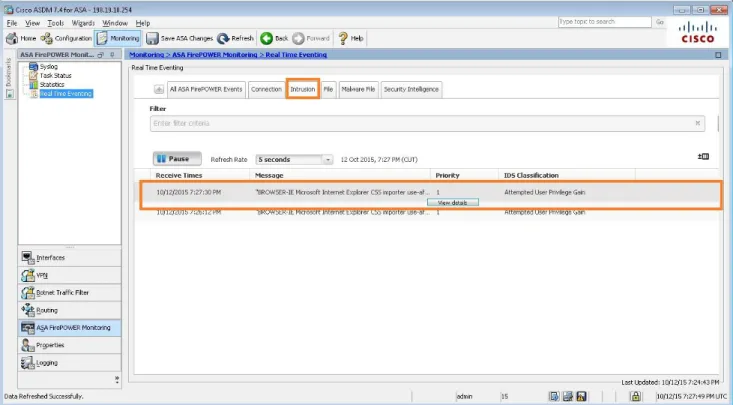Click the IDS Classification column header
Viewport: 733px width, 405px height.
tap(531, 175)
